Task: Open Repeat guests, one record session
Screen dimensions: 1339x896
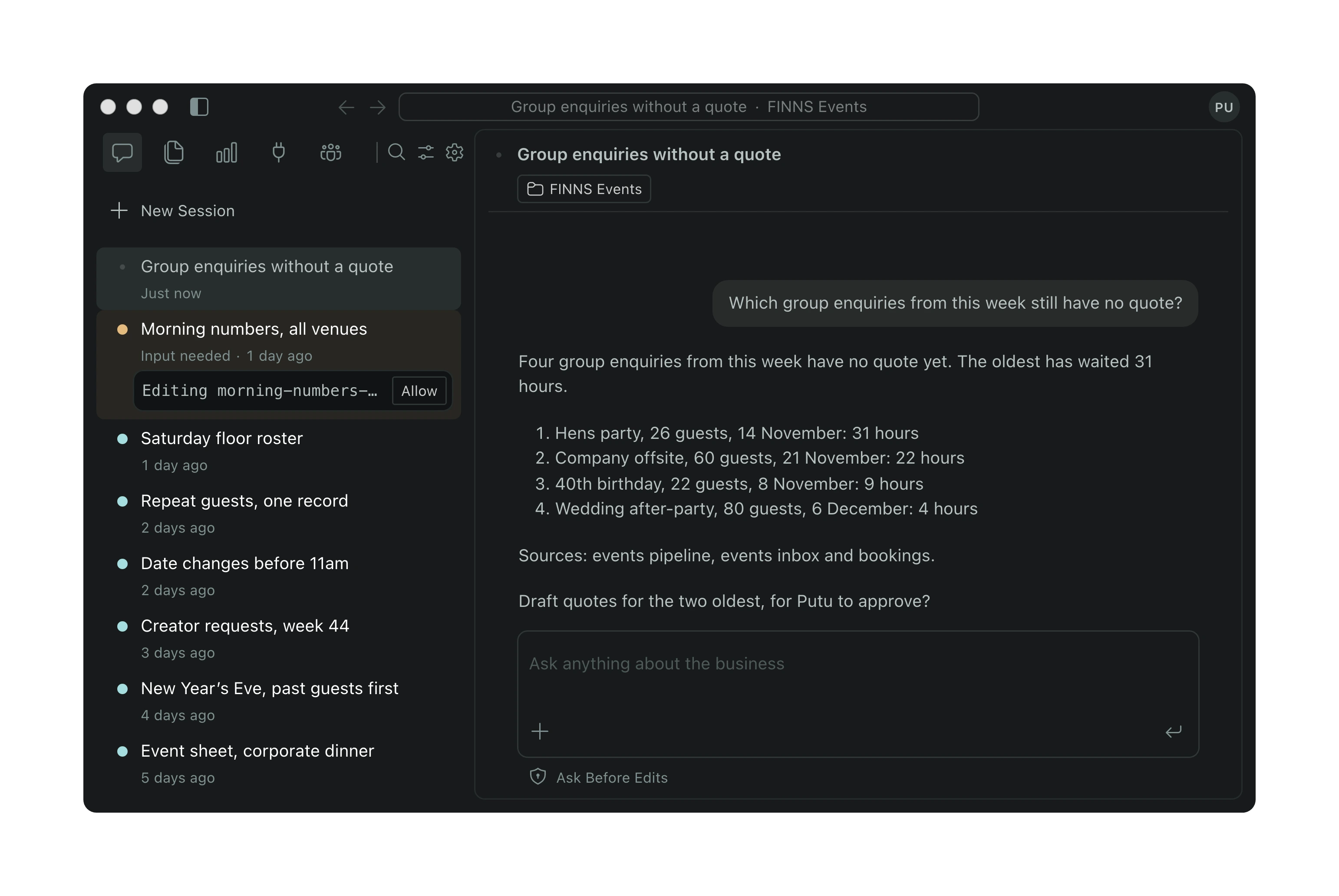Action: [x=279, y=514]
